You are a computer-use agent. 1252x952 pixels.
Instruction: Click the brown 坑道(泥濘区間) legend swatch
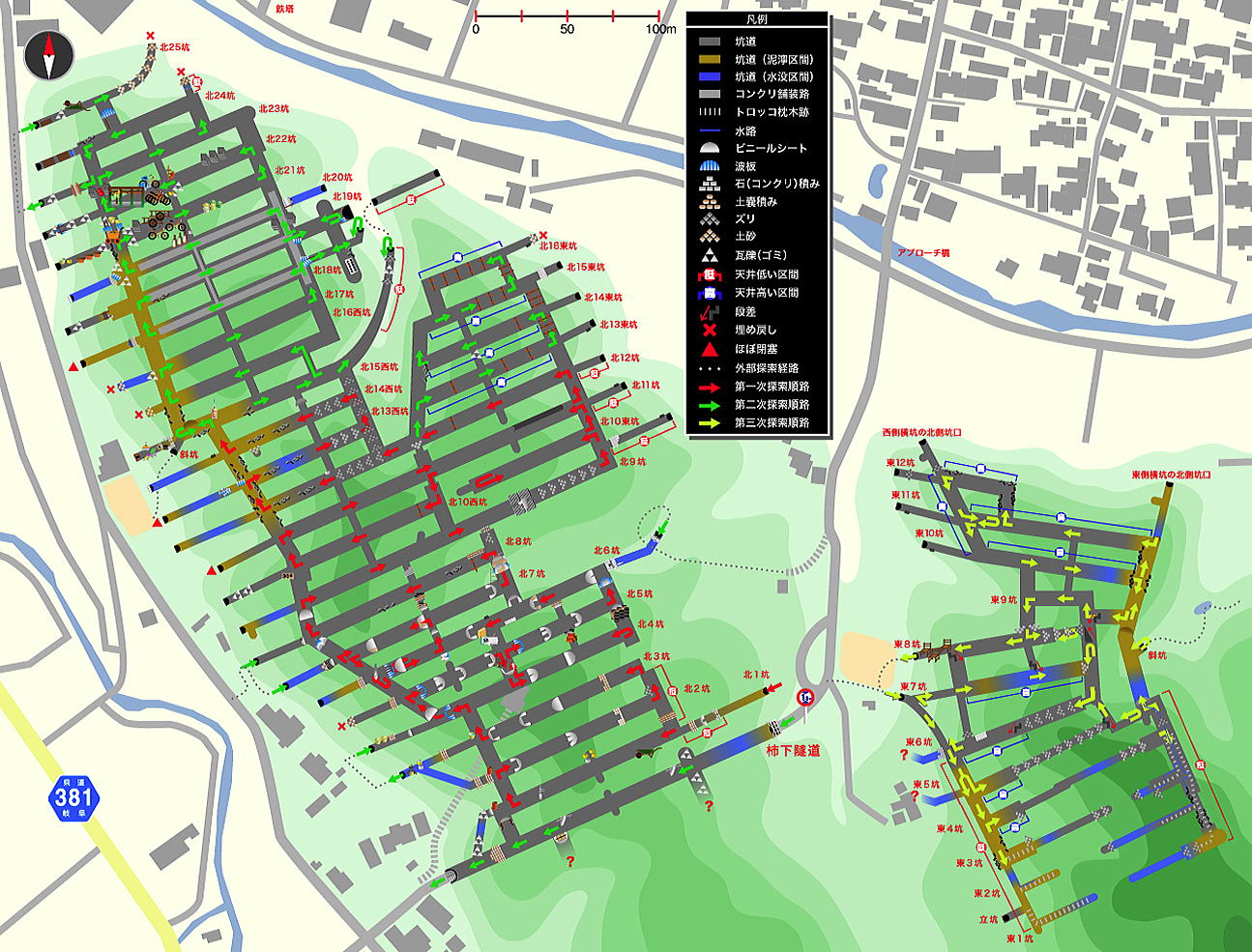point(710,59)
